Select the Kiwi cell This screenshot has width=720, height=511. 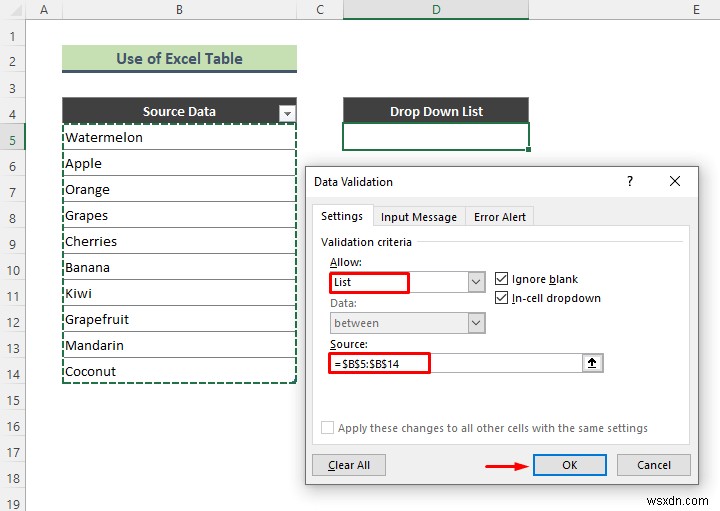point(179,293)
